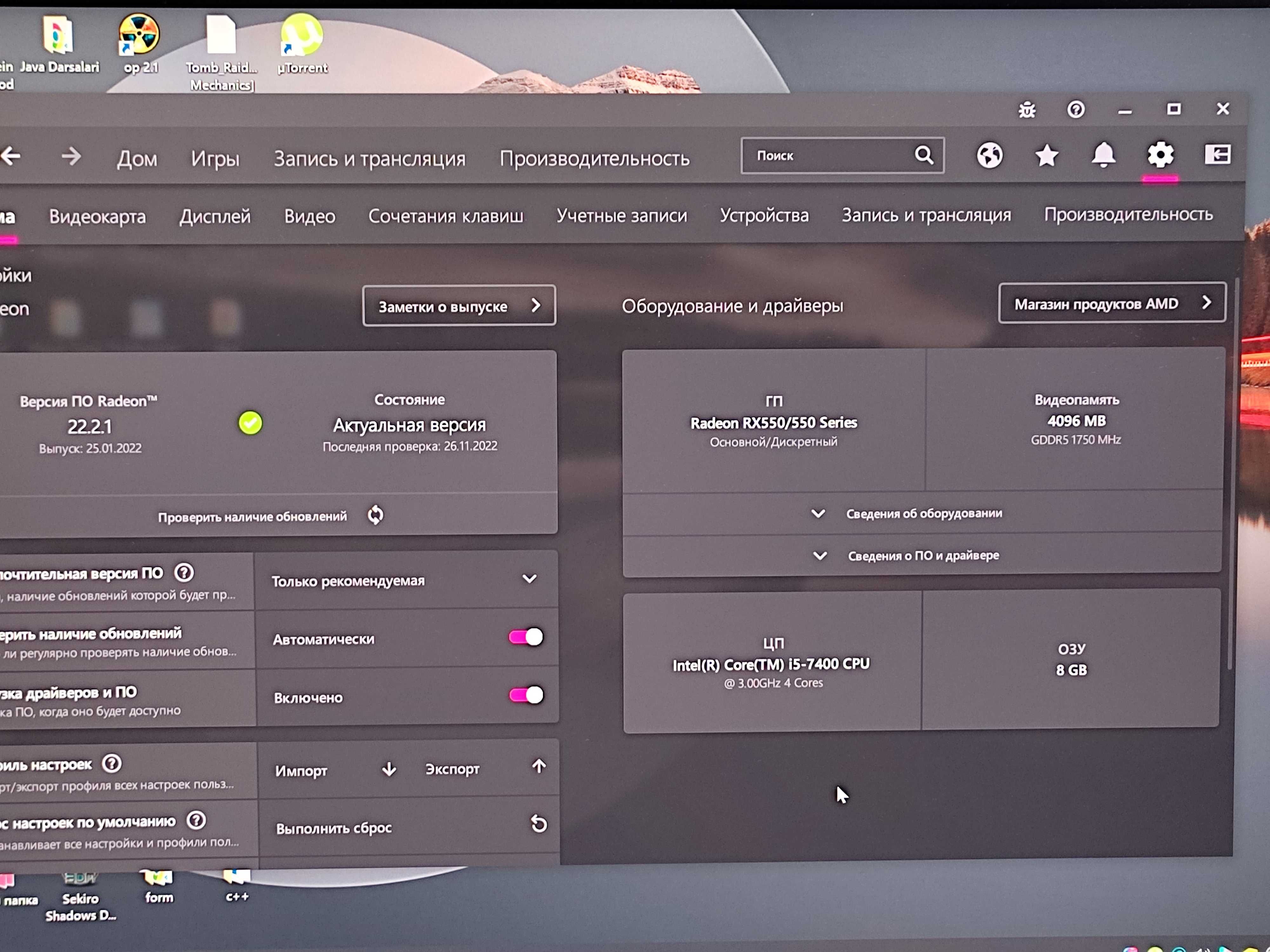Click the reset arrow icon in Выполнить сброс row

pos(538,824)
